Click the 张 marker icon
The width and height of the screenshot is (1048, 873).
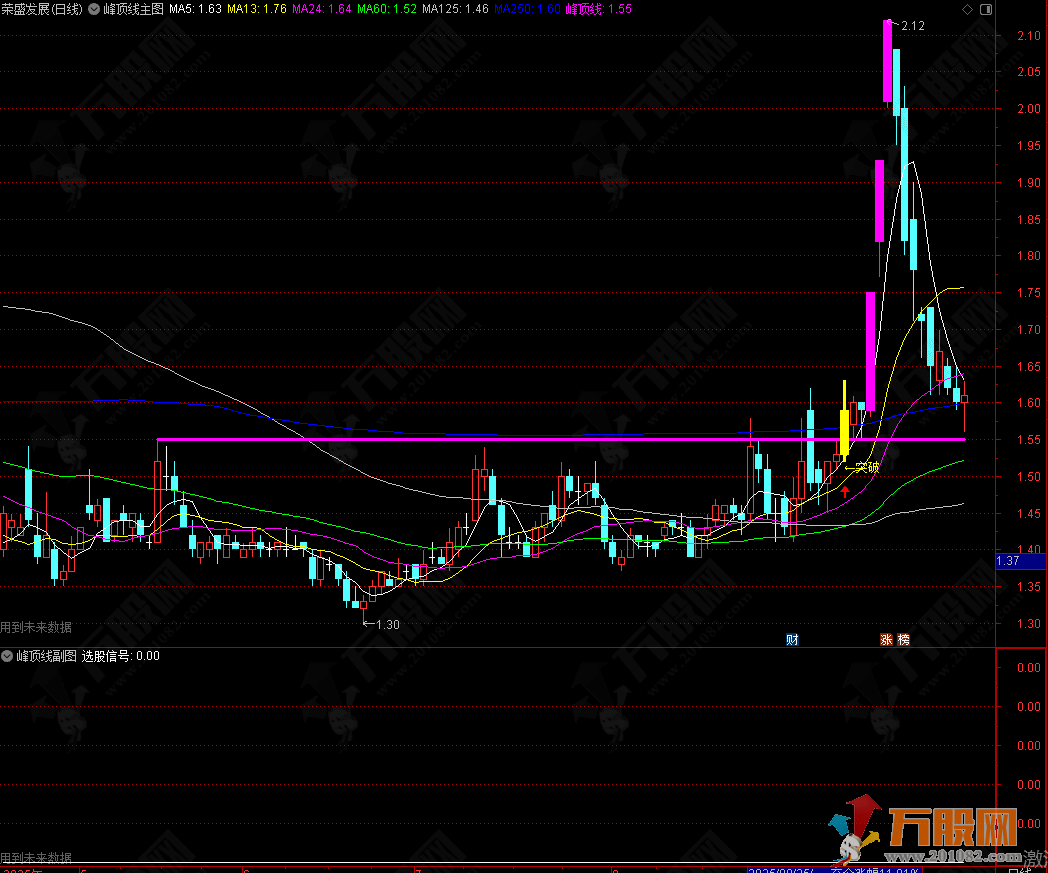coord(886,640)
